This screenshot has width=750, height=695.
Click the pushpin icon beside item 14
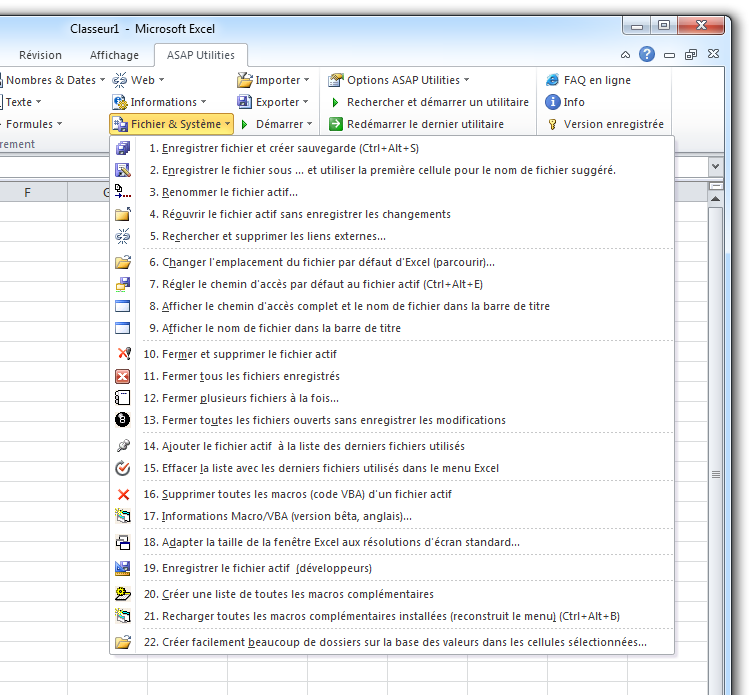coord(123,446)
